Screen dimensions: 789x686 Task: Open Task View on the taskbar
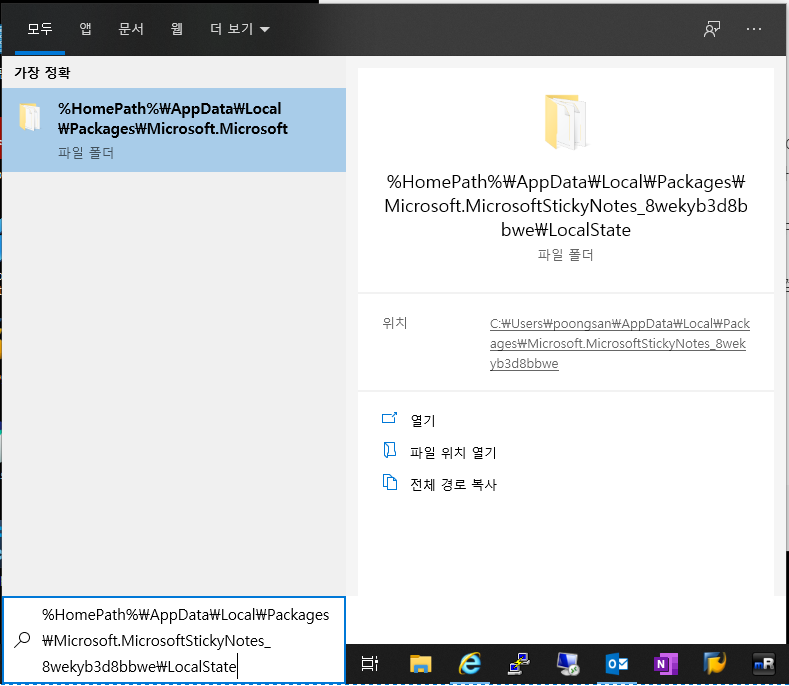click(370, 664)
